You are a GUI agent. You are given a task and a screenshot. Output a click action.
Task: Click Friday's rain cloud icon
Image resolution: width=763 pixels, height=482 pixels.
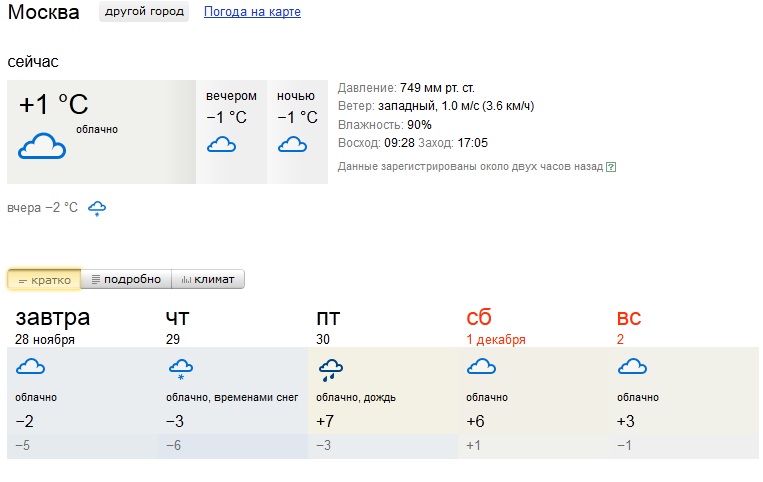point(331,372)
